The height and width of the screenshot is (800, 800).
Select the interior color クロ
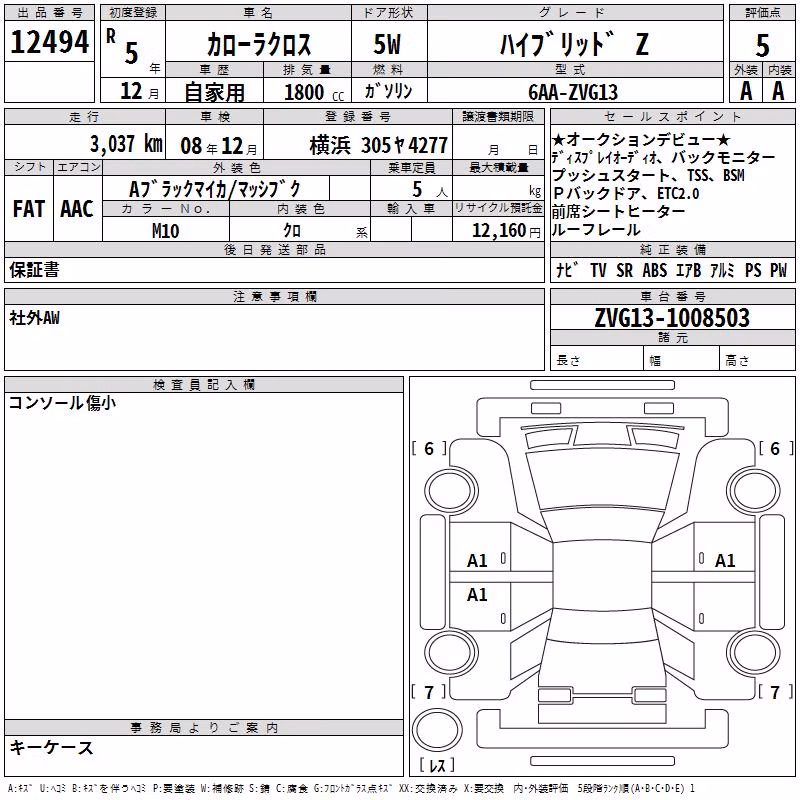click(292, 231)
